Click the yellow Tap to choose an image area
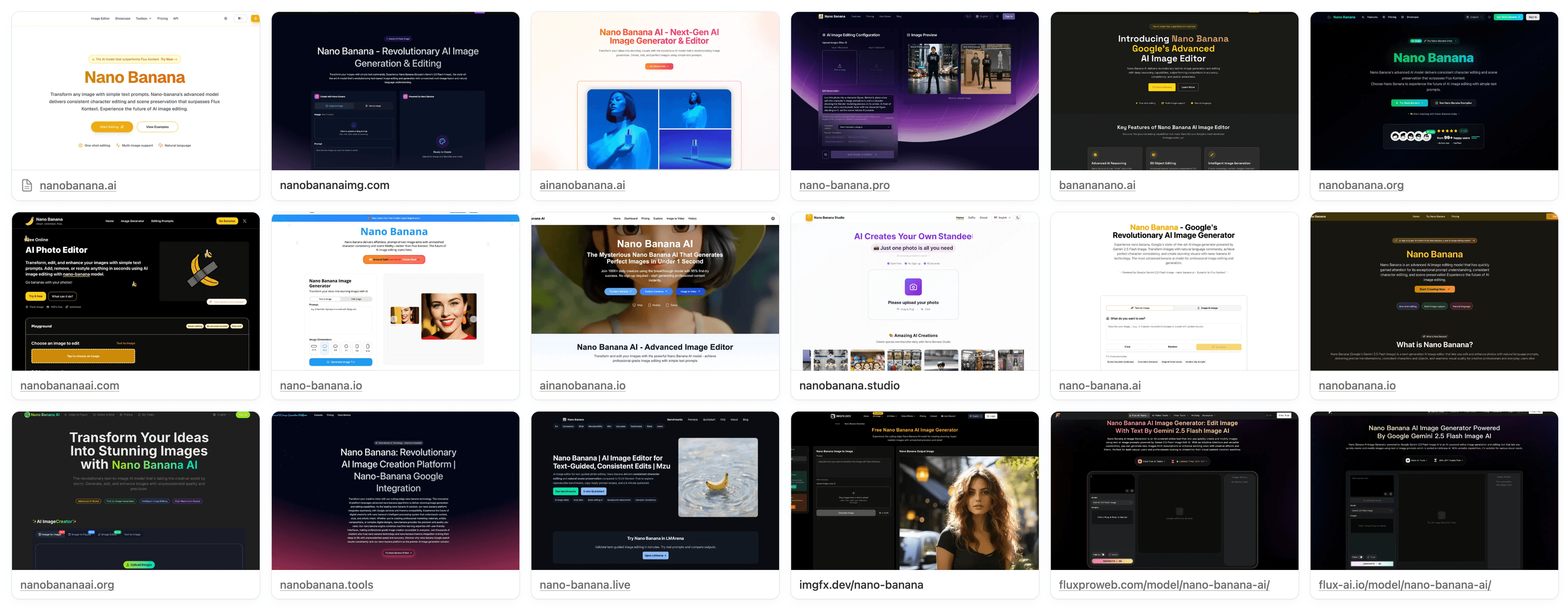The image size is (1568, 610). point(83,356)
